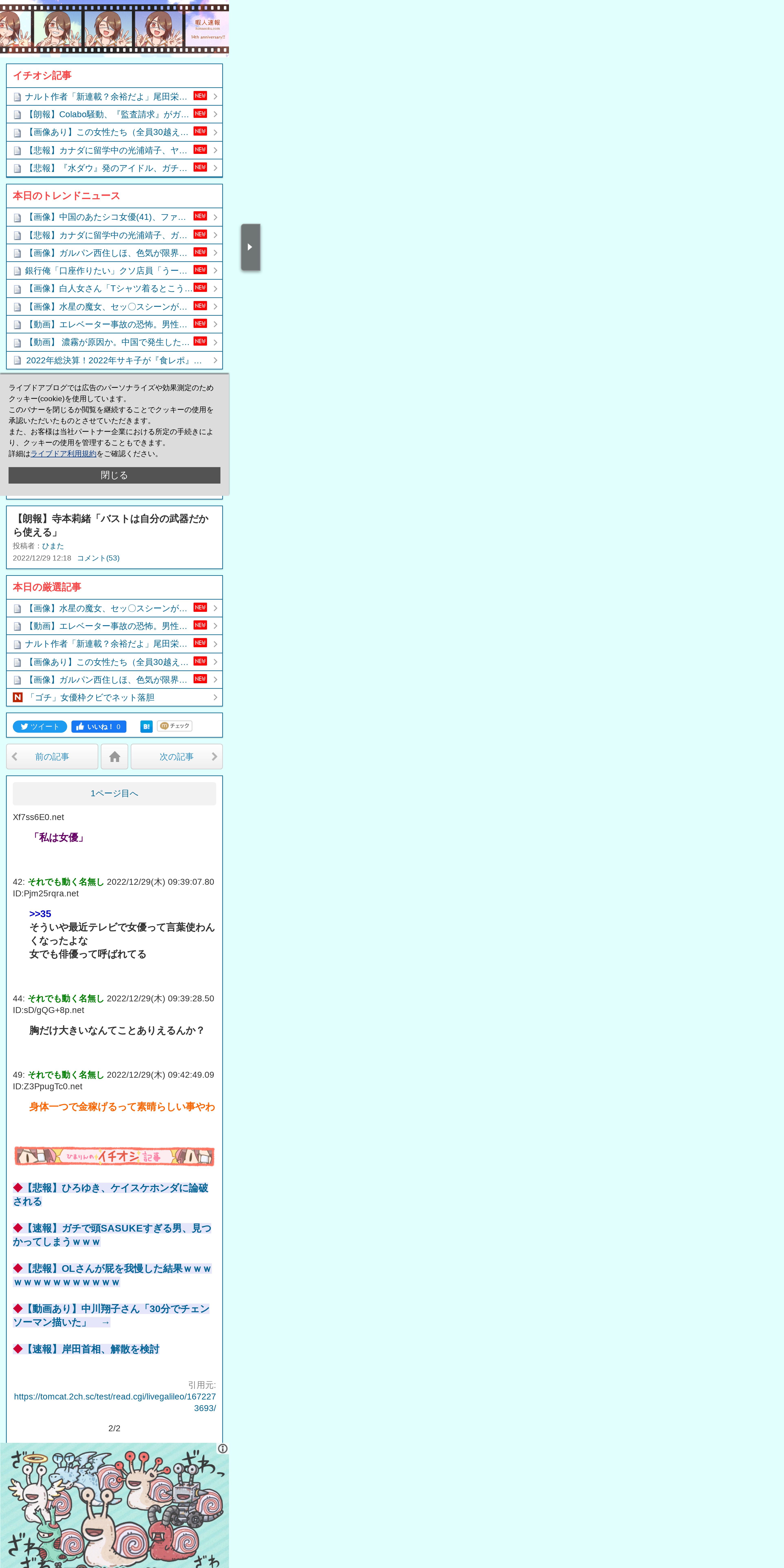Open the 濃霧が原因か video article
This screenshot has width=784, height=1568.
tap(114, 342)
